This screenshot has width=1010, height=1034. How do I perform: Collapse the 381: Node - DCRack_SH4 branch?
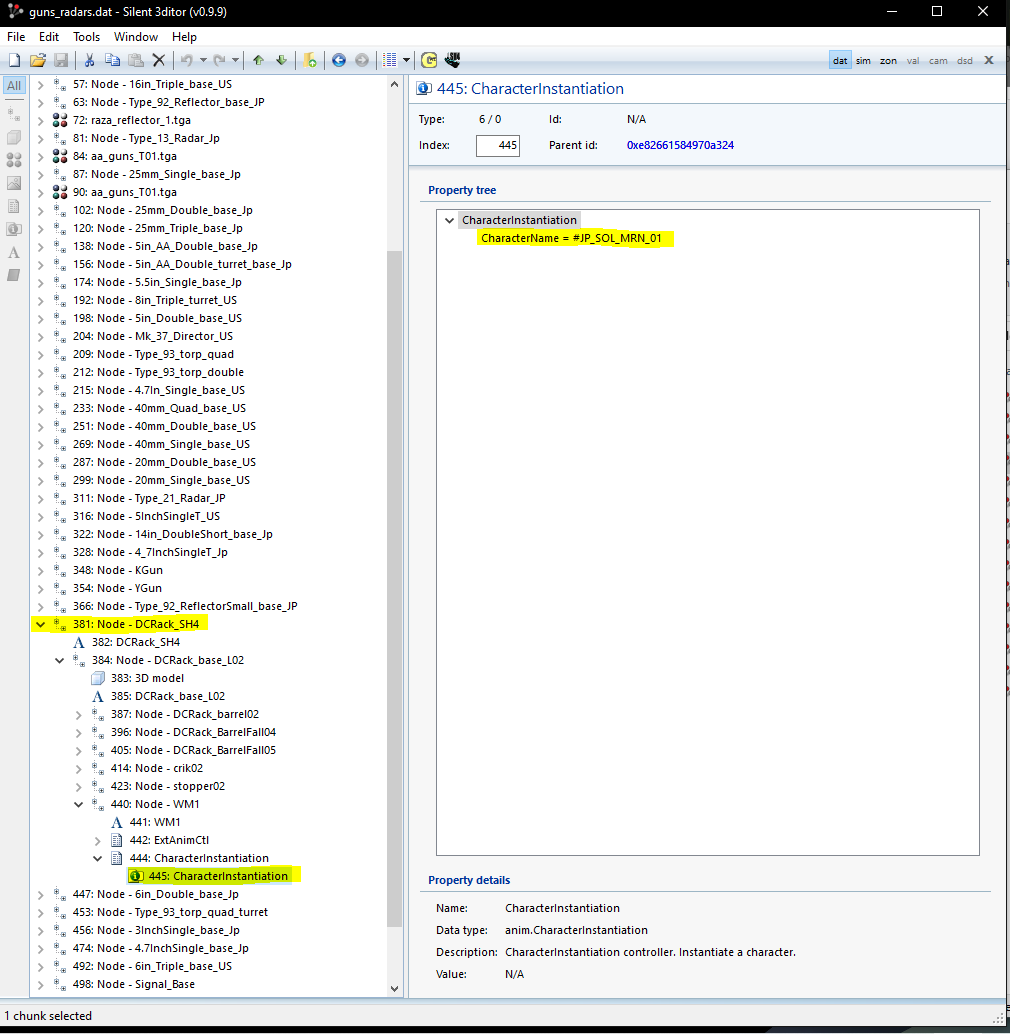click(x=40, y=624)
